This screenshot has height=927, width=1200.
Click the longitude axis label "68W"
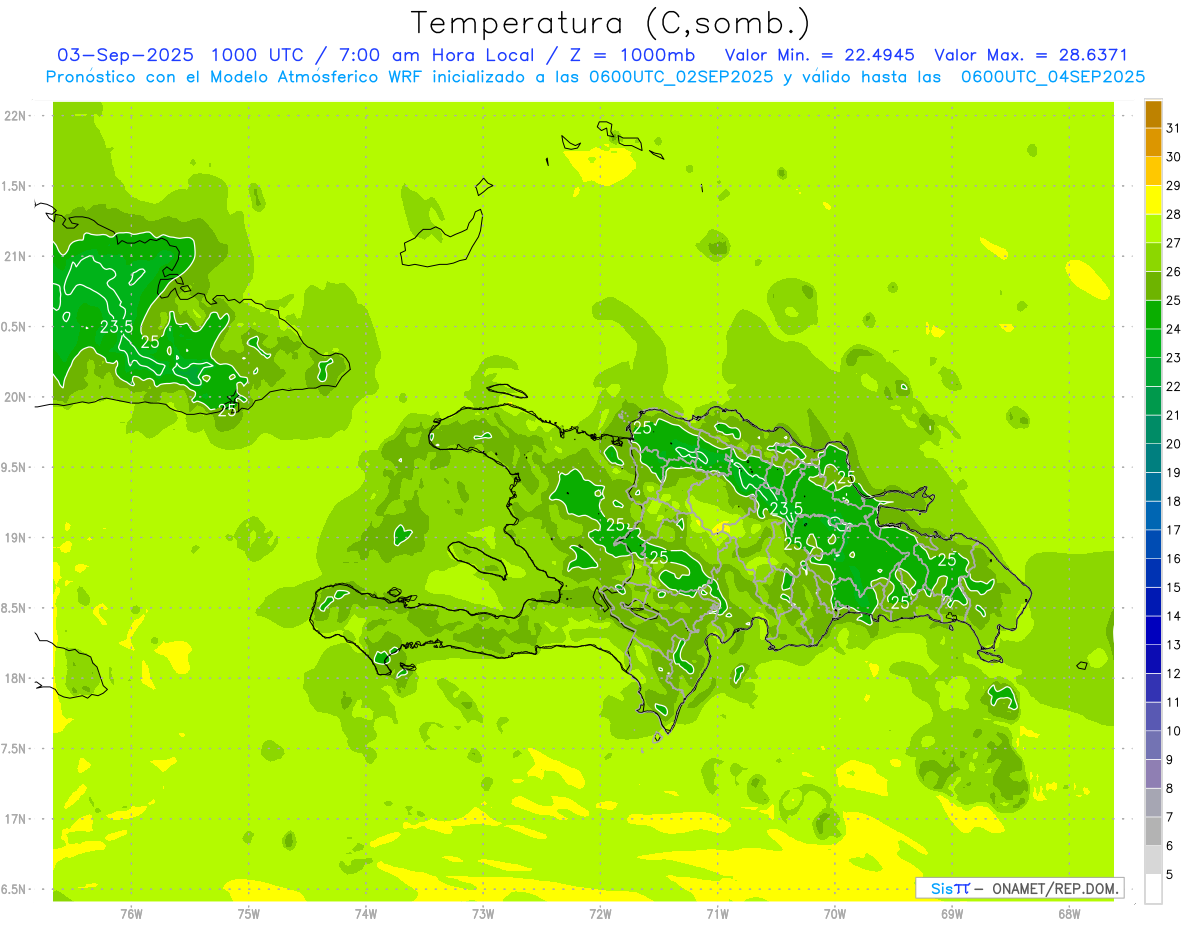pyautogui.click(x=1069, y=914)
